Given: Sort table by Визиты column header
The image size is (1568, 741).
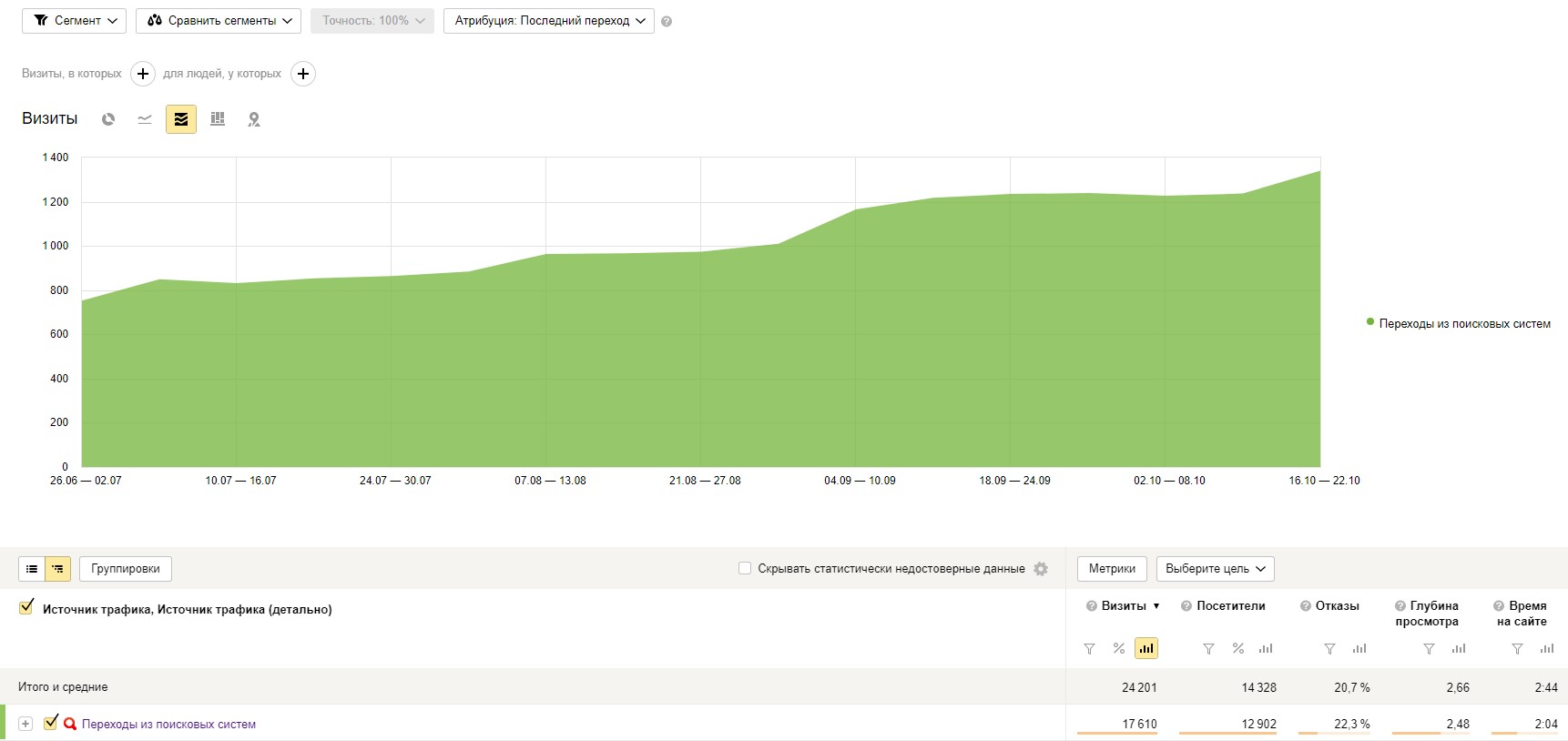Looking at the screenshot, I should point(1124,606).
